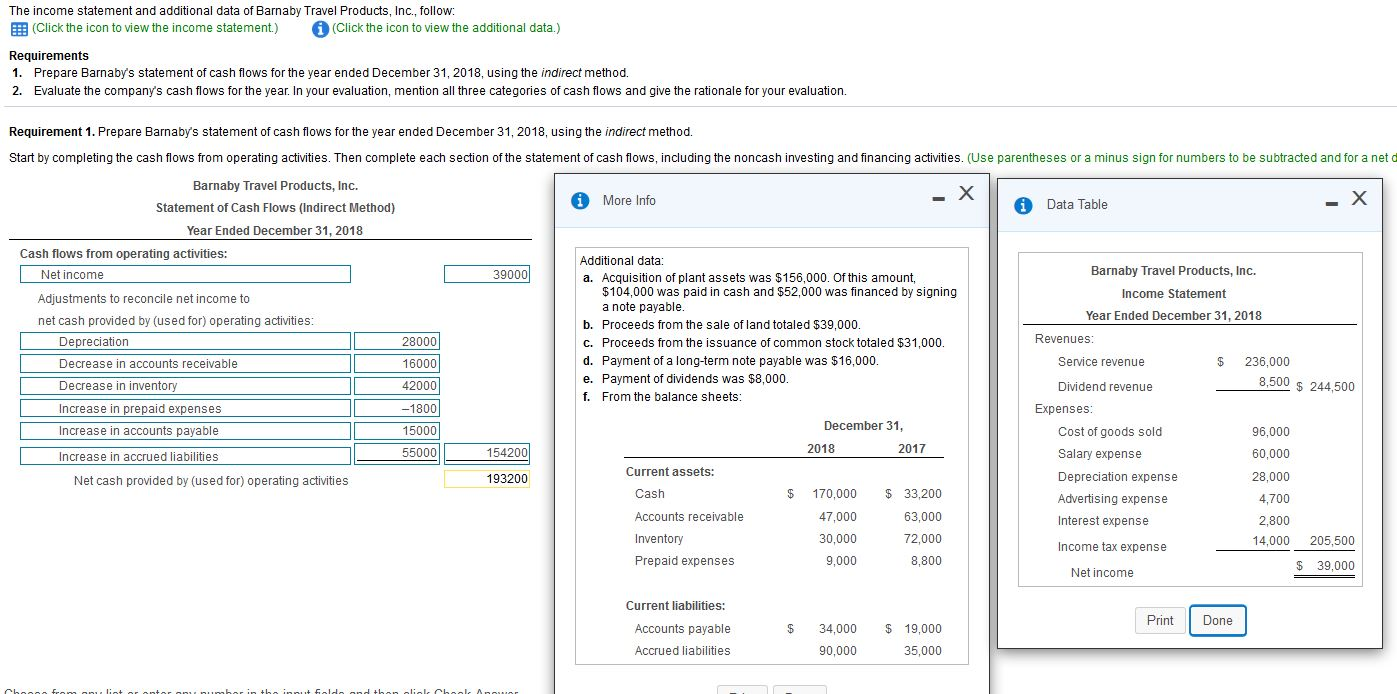Minimize the Data Table window
1397x694 pixels.
[x=1329, y=201]
